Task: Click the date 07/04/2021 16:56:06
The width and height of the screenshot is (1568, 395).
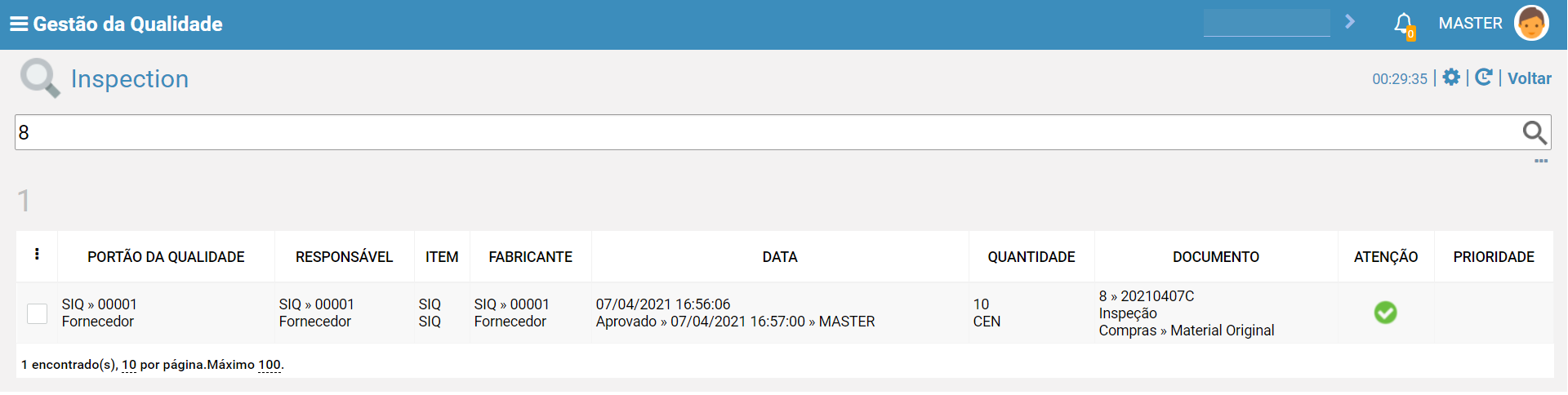Action: (x=663, y=304)
